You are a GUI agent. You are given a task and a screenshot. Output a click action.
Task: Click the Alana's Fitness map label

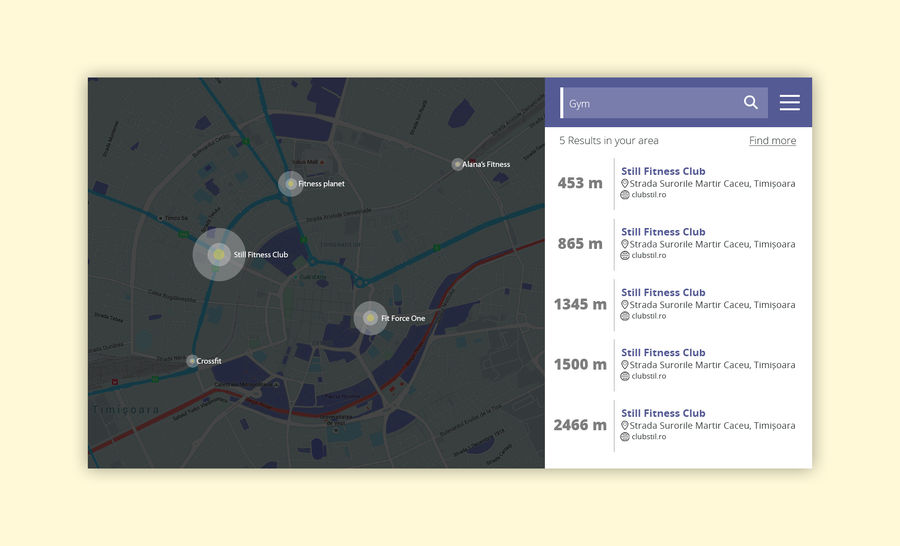(486, 164)
